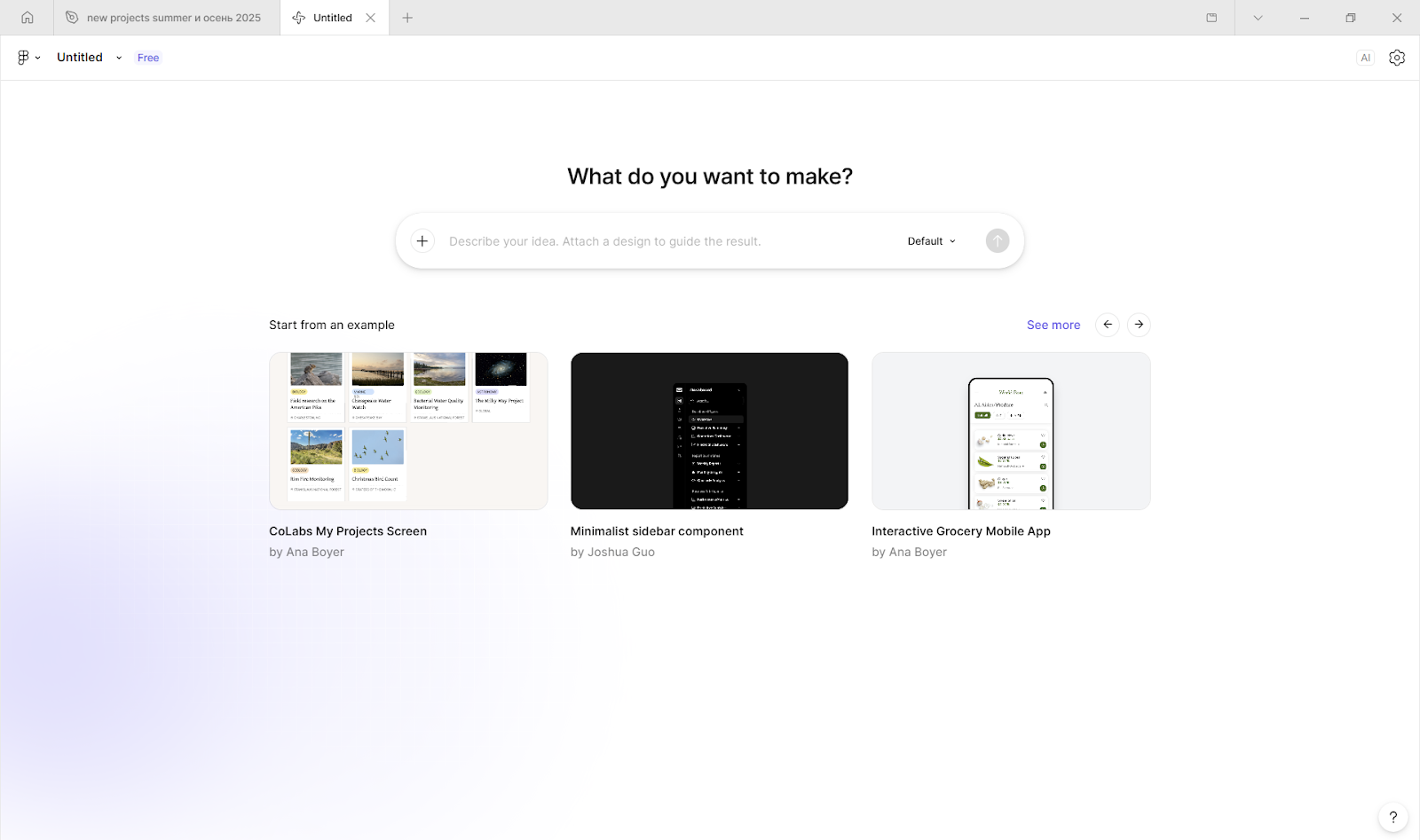Open the help menu
This screenshot has height=840, width=1420.
(1392, 817)
